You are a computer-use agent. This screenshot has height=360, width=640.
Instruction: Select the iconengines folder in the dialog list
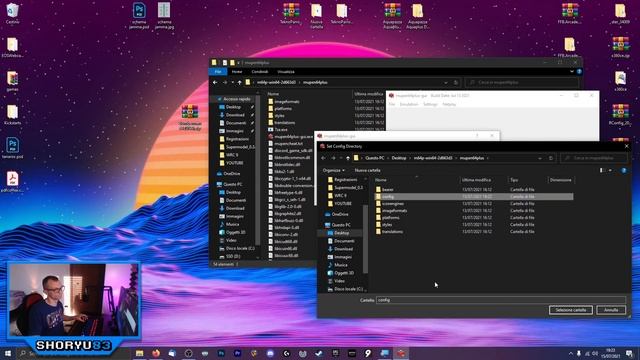pos(393,204)
